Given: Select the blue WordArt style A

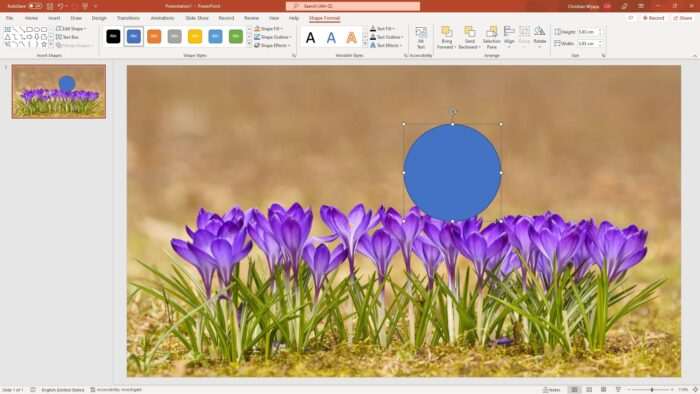Looking at the screenshot, I should (x=331, y=37).
